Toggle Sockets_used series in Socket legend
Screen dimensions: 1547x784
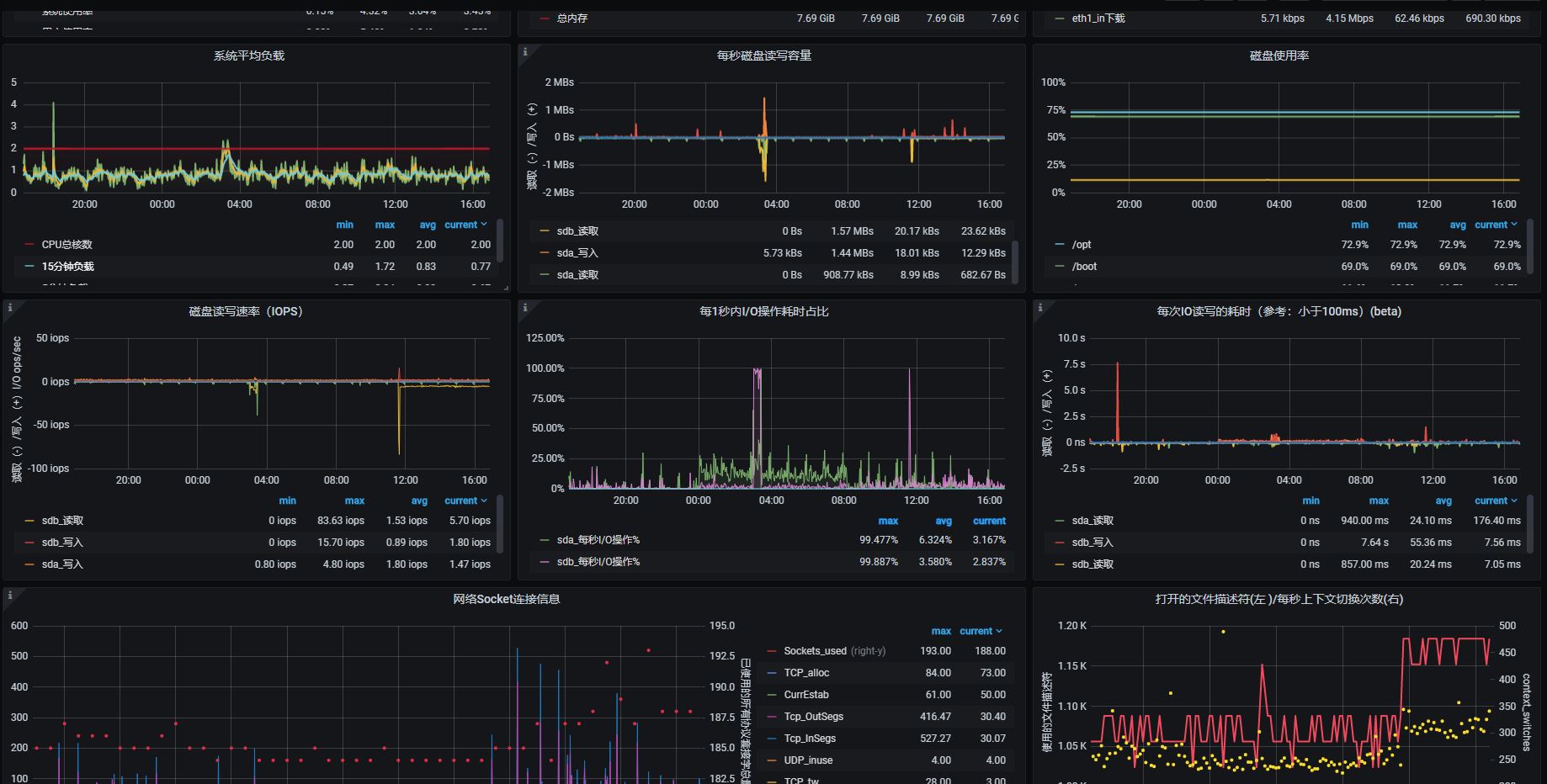pos(815,651)
